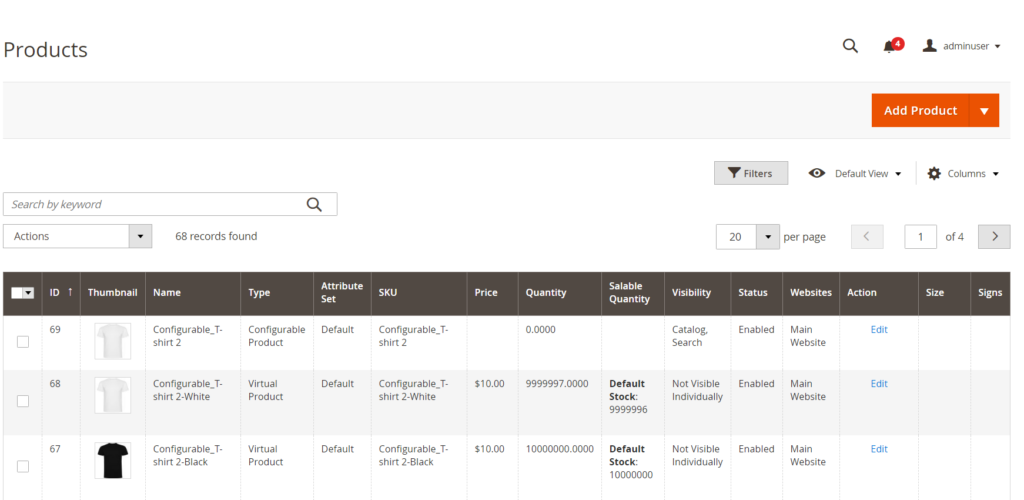Click the black T-shirt thumbnail
This screenshot has height=500, width=1024.
[113, 461]
